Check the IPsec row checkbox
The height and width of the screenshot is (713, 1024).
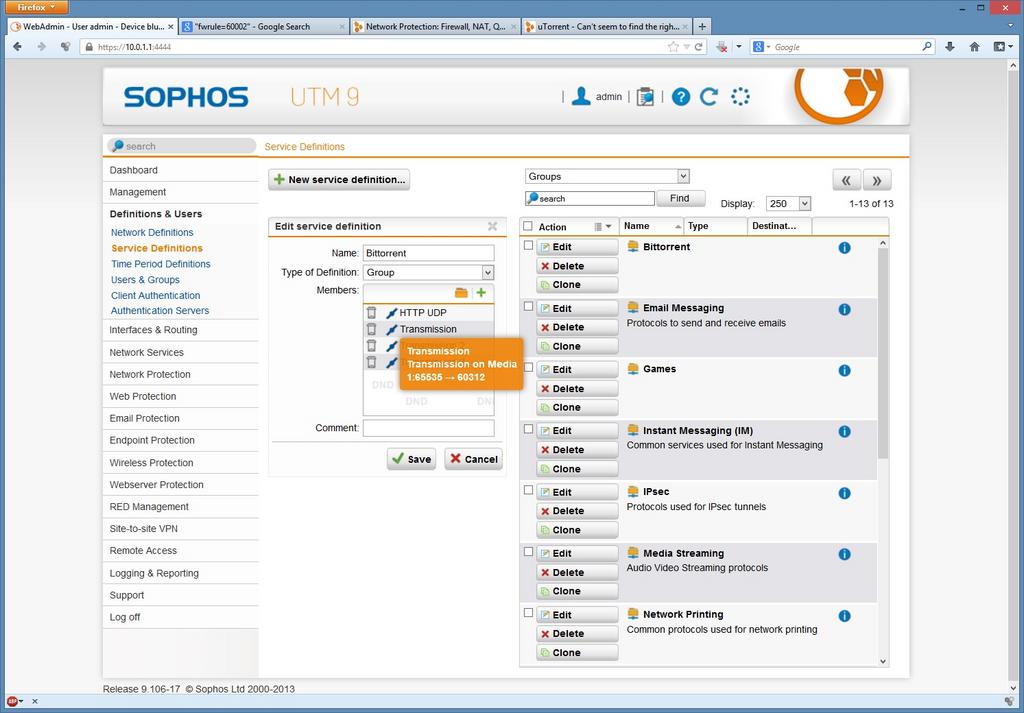coord(528,490)
